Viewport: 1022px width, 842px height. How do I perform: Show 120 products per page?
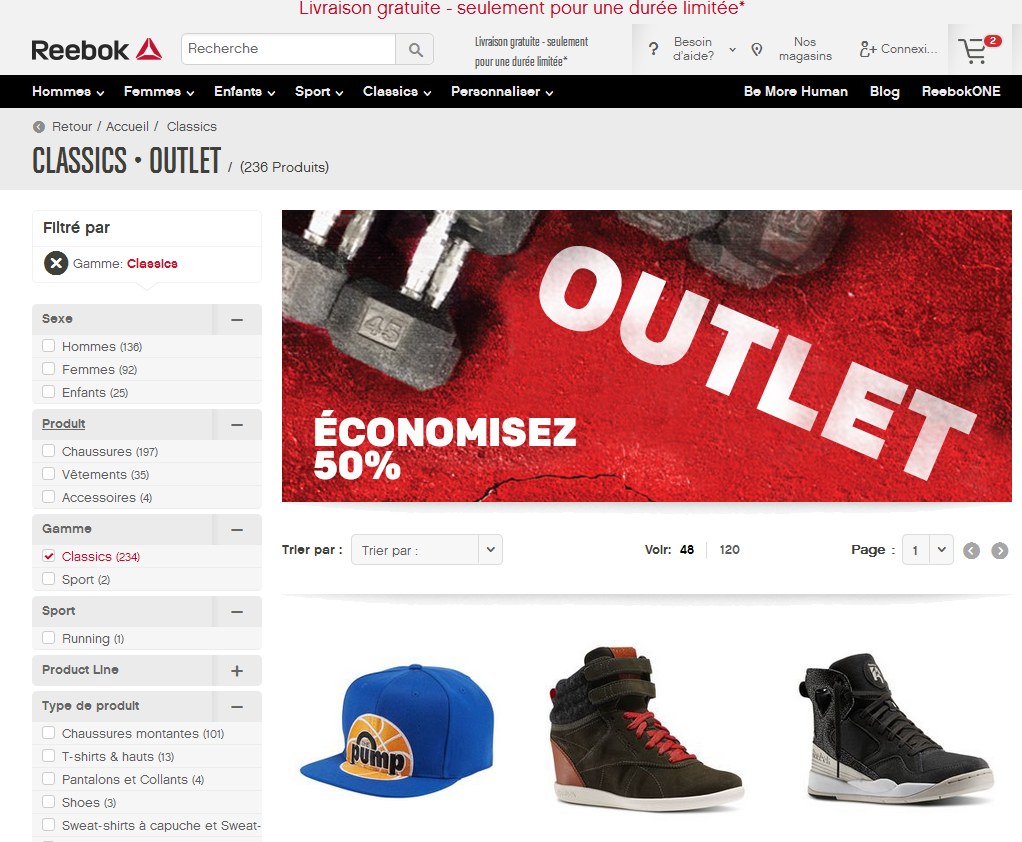coord(729,550)
